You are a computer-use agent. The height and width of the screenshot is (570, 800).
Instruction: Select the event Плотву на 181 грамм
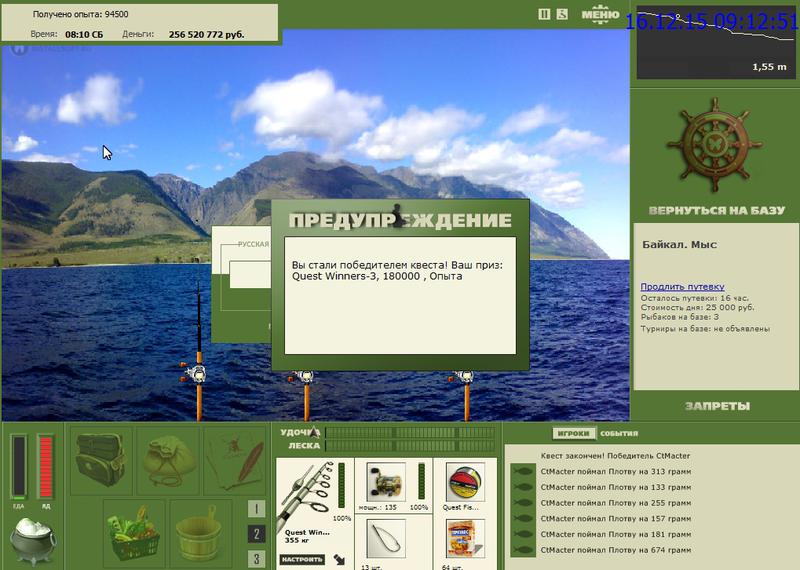coord(616,534)
